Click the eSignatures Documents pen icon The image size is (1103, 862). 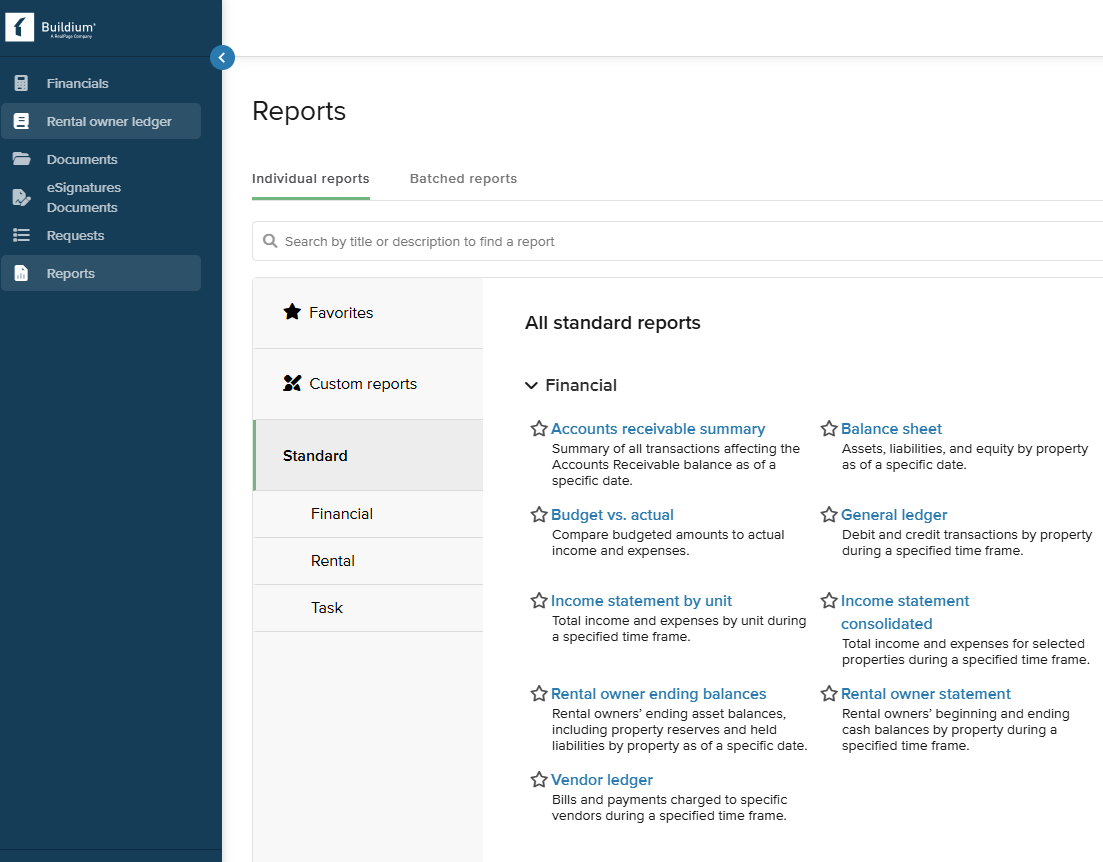21,198
